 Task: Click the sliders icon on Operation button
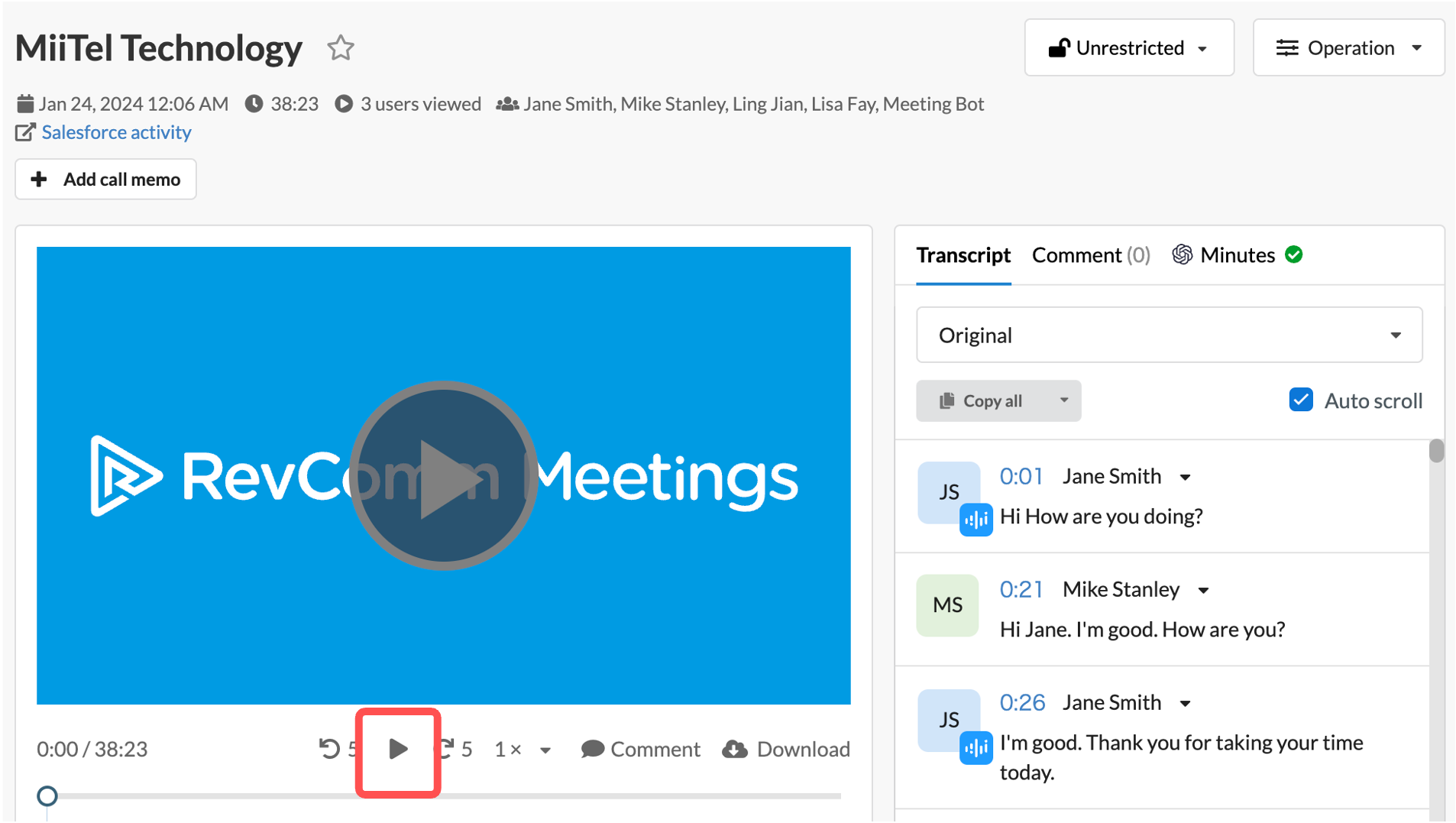[x=1287, y=48]
